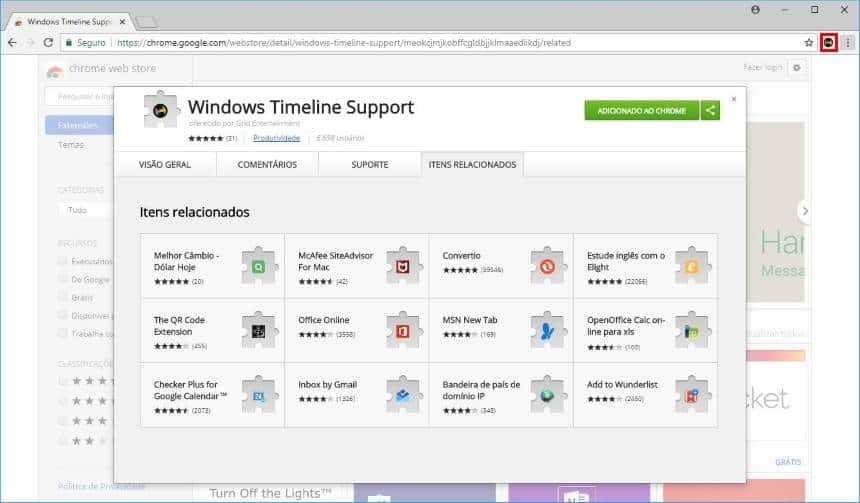Click the next arrow on the store carousel
Image resolution: width=860 pixels, height=503 pixels.
tap(804, 211)
